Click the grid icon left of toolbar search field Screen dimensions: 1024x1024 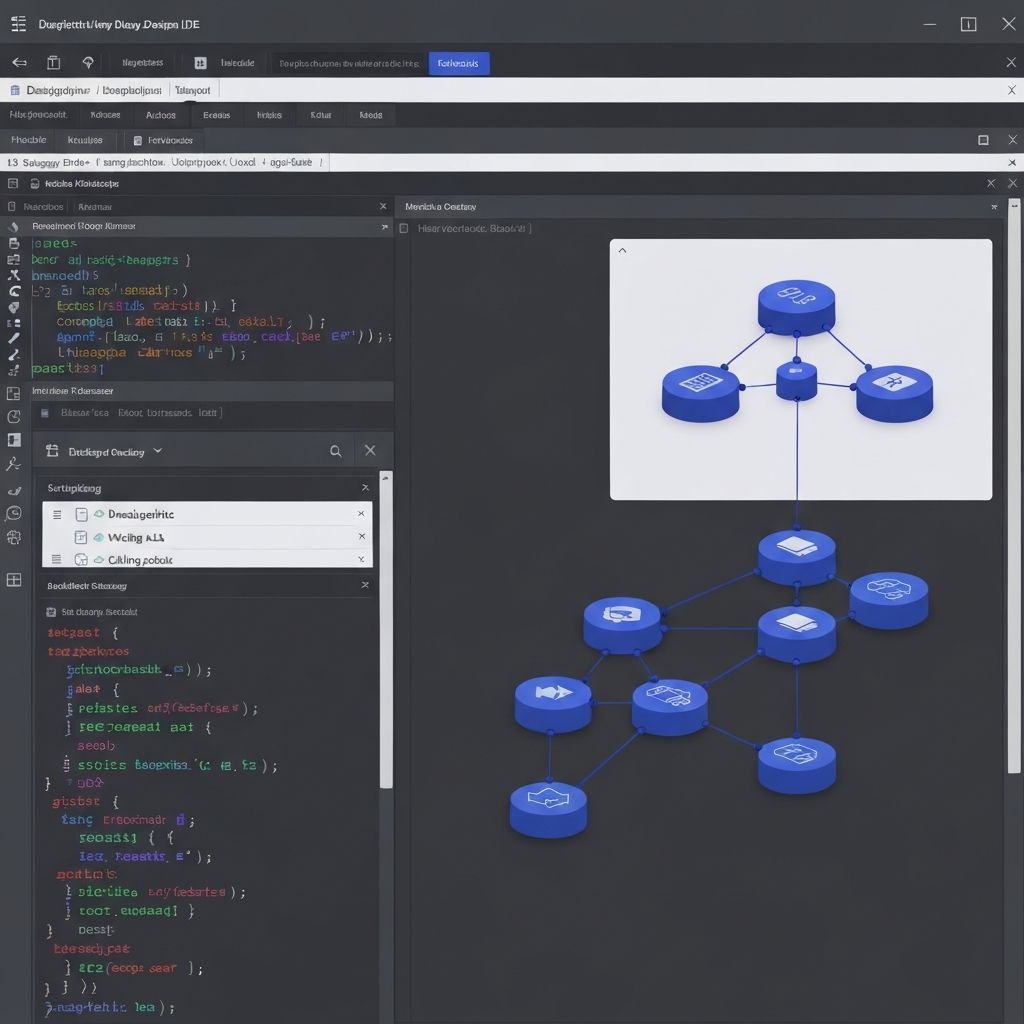coord(200,63)
